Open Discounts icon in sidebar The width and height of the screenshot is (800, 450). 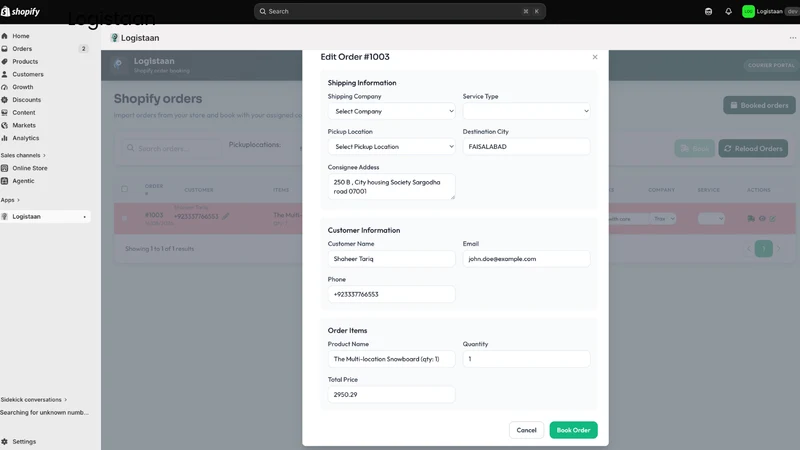(5, 99)
